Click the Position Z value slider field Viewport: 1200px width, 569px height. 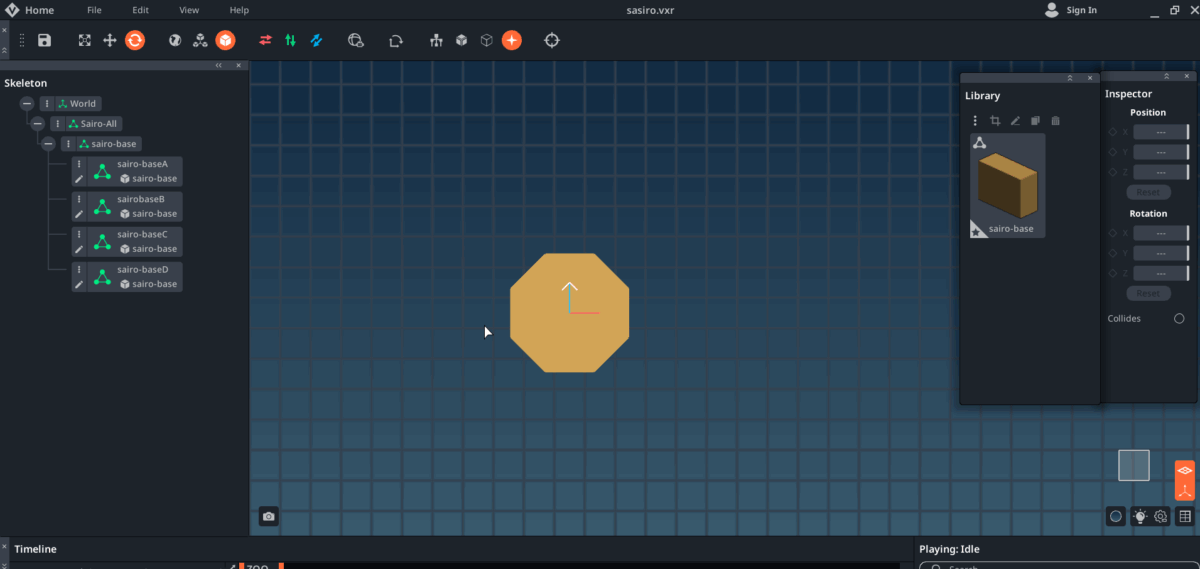[x=1161, y=172]
